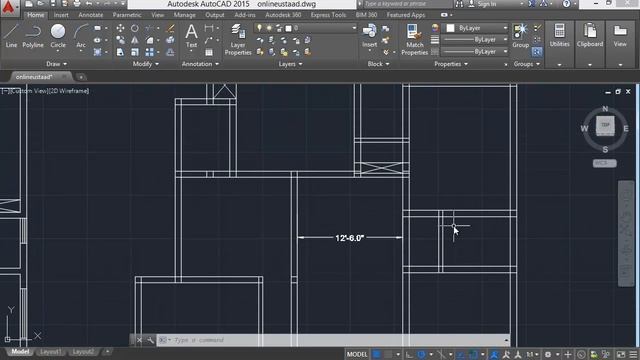Select the Copy tool in Modify
This screenshot has width=640, height=360.
pos(120,40)
